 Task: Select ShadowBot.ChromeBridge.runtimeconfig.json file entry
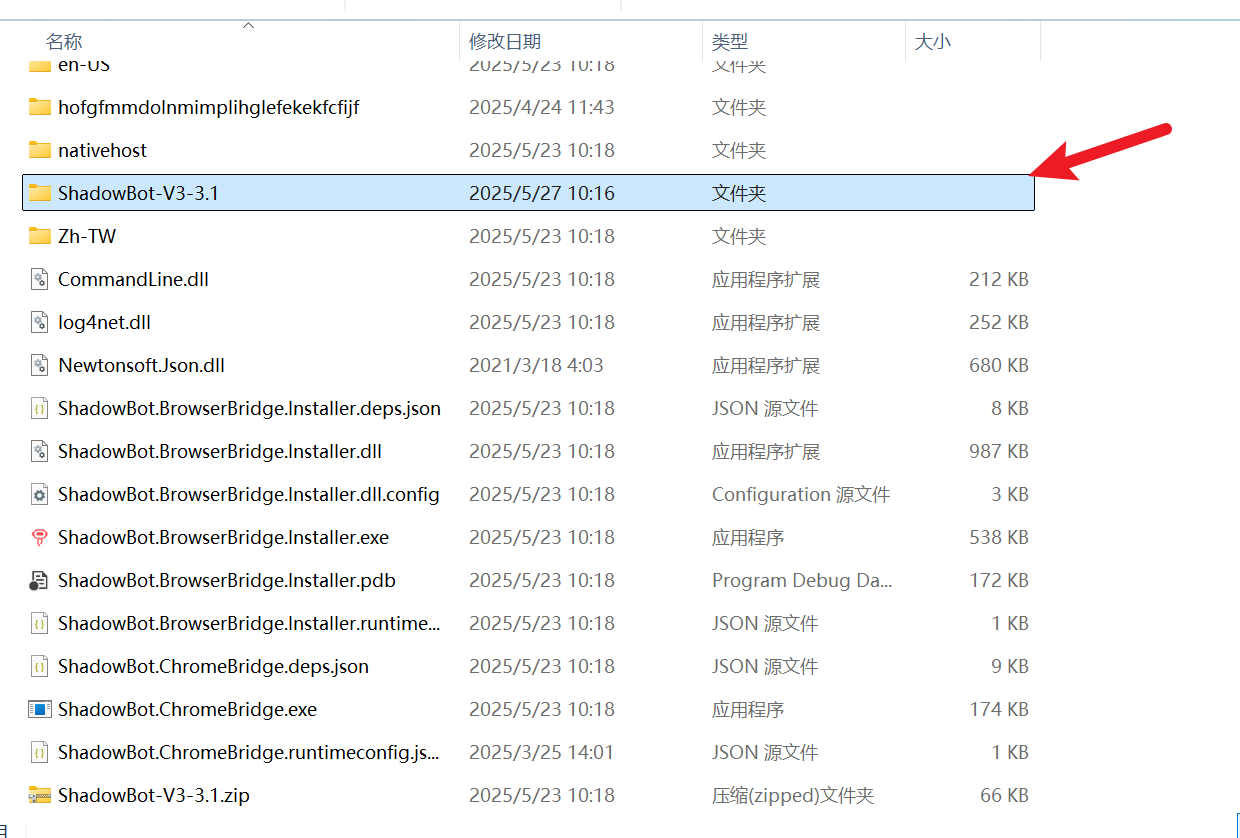click(248, 752)
